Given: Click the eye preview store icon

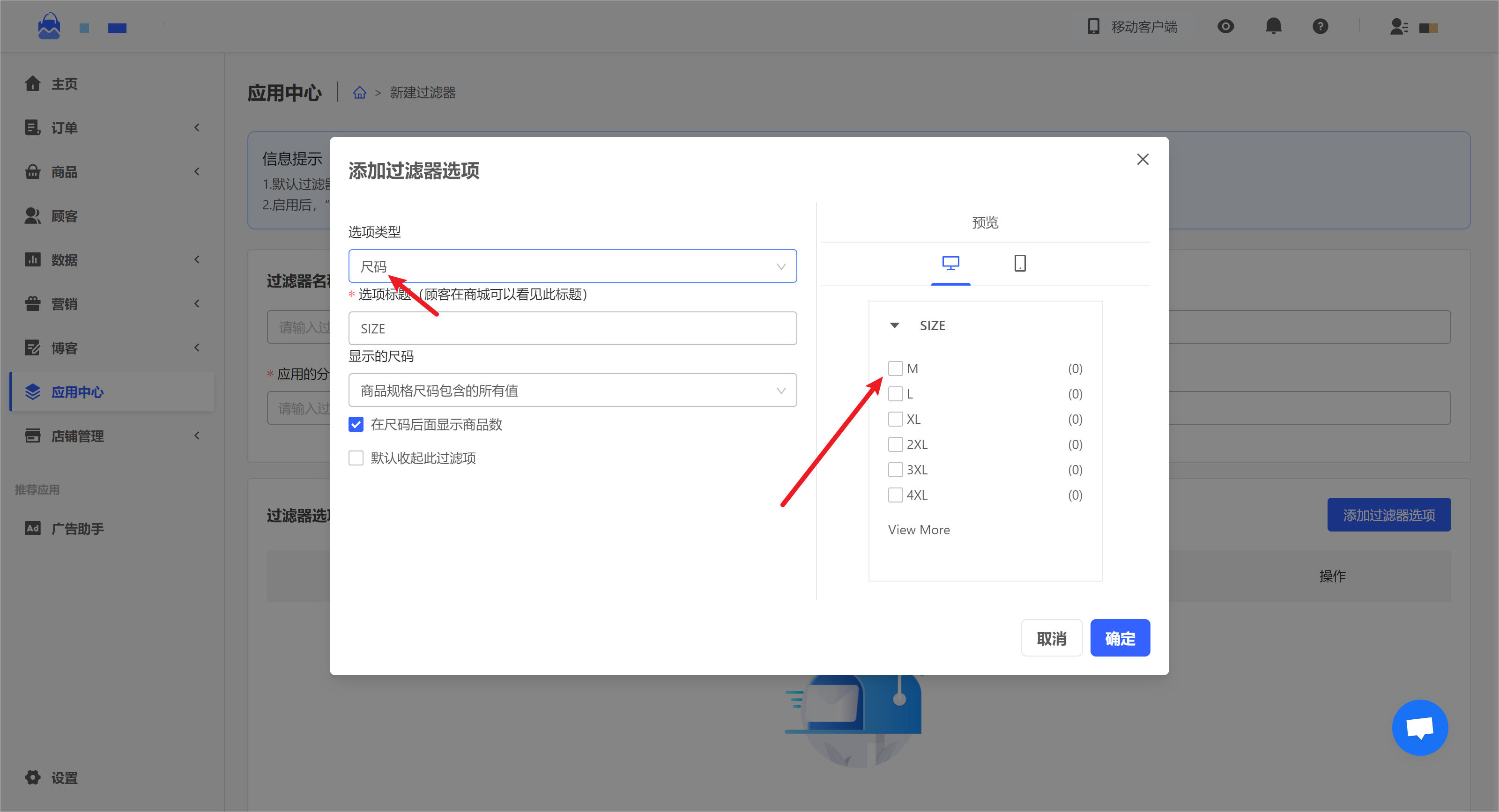Looking at the screenshot, I should [1225, 26].
